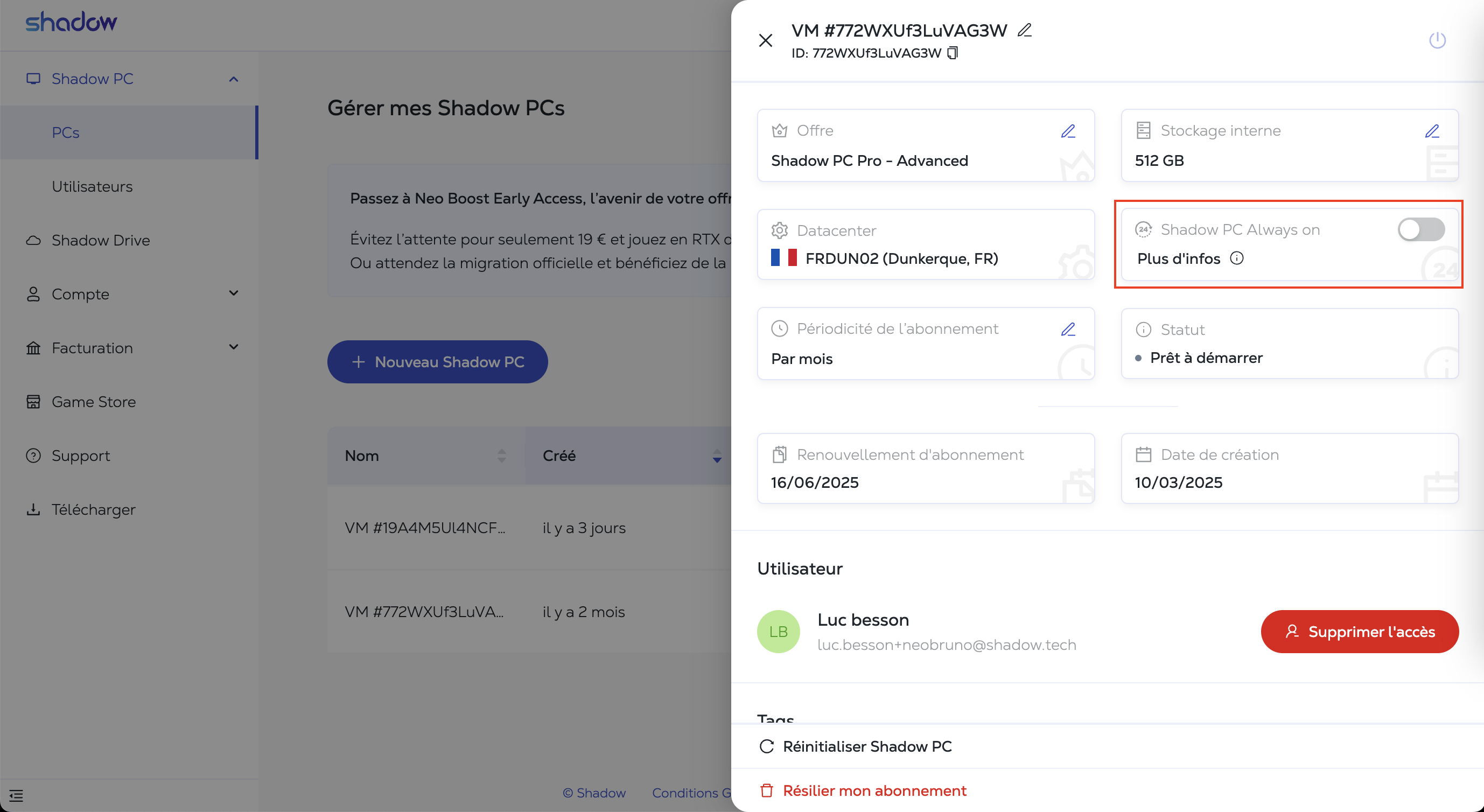This screenshot has height=812, width=1484.
Task: Collapse the sidebar with bottom-left menu icon
Action: (16, 795)
